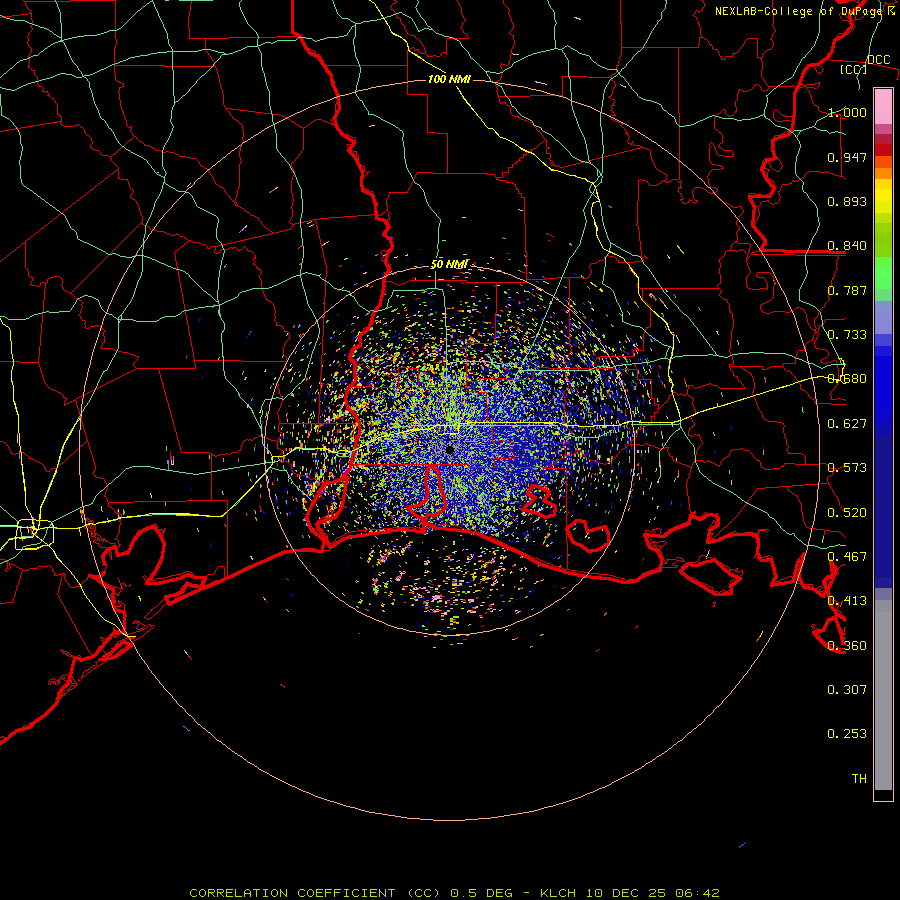Select the 0.413 scale value
Image resolution: width=900 pixels, height=900 pixels.
click(x=847, y=601)
